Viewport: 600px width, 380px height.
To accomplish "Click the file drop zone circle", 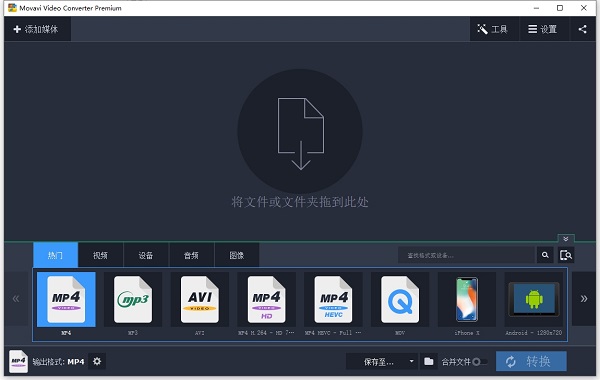I will point(300,131).
